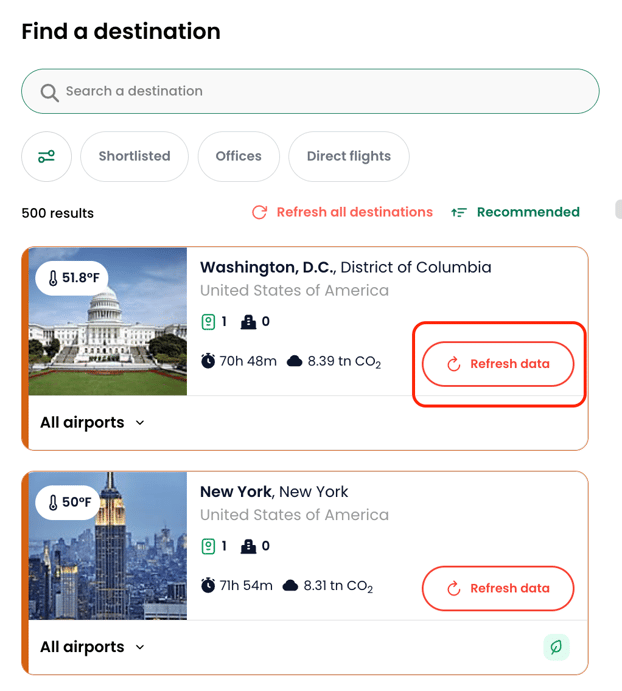The height and width of the screenshot is (691, 622).
Task: Refresh data for New York
Action: coord(498,588)
